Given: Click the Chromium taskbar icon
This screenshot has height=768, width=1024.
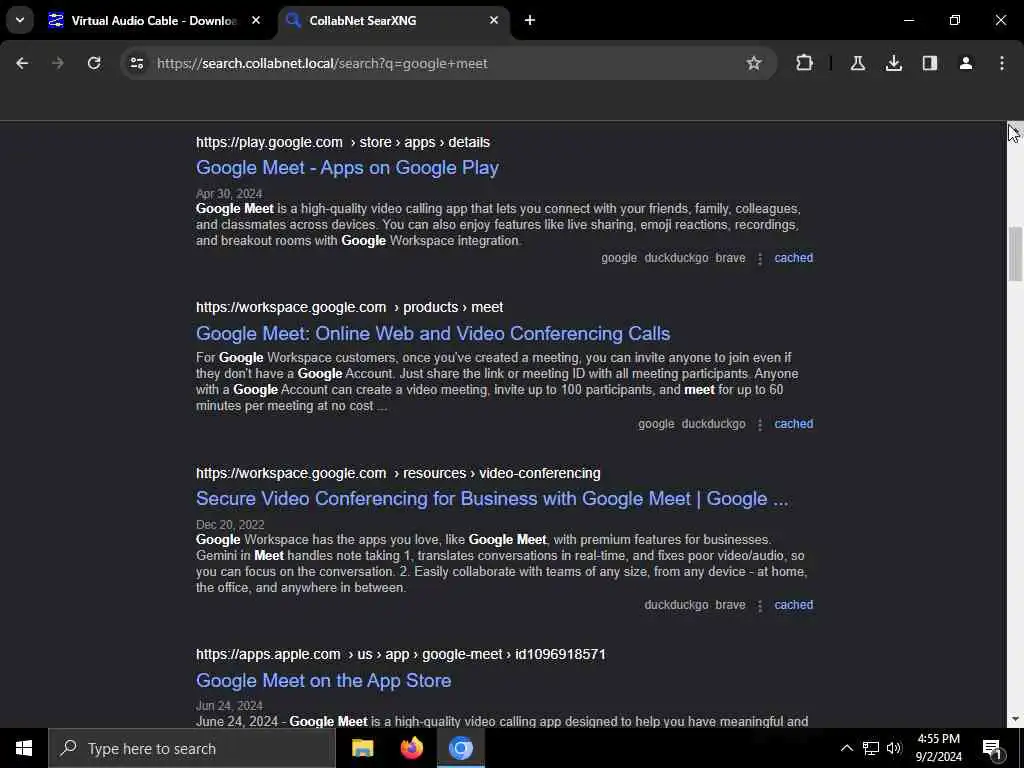Looking at the screenshot, I should coord(460,748).
